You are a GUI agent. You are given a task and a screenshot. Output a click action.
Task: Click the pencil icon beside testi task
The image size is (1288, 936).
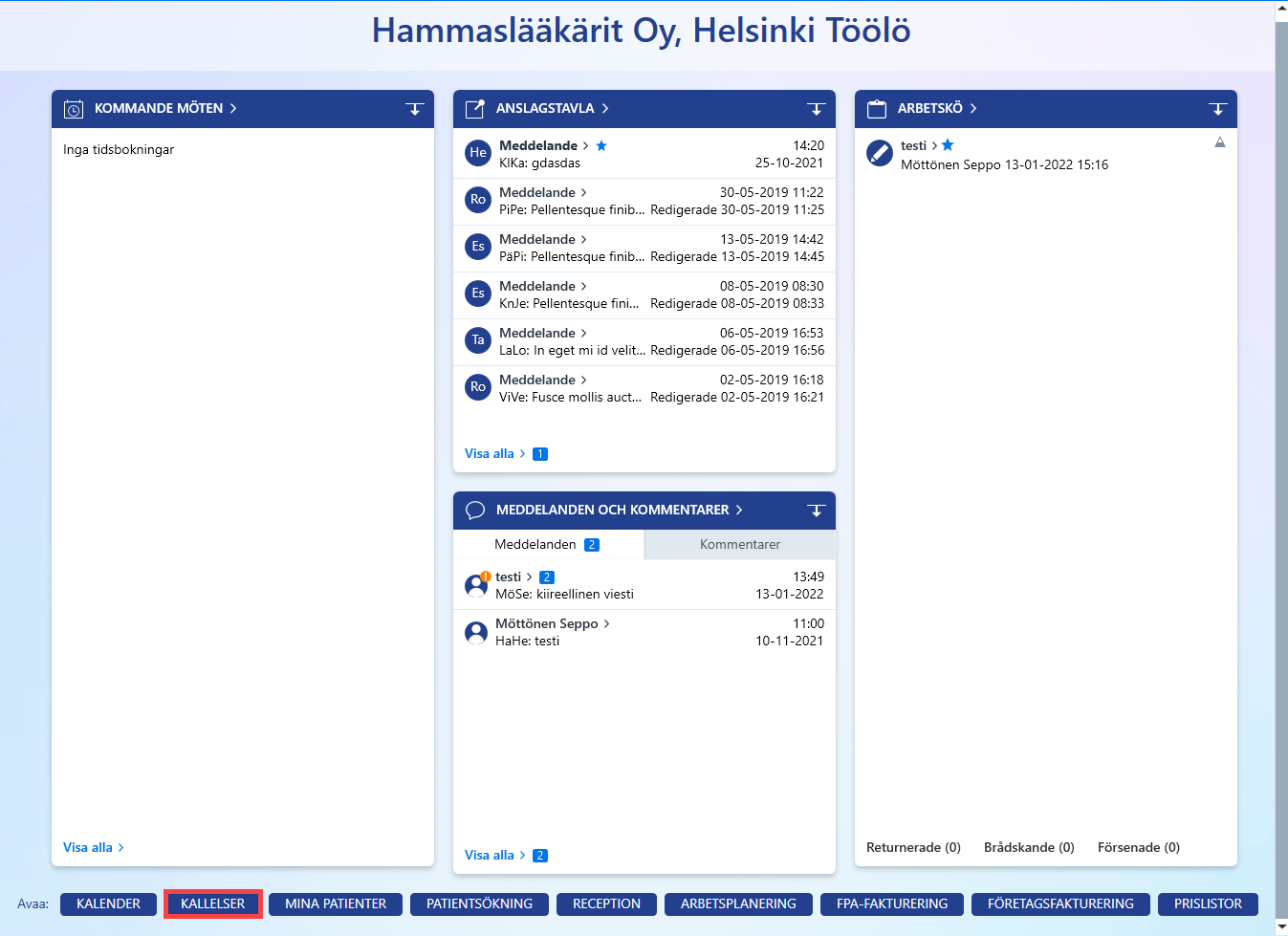point(880,153)
